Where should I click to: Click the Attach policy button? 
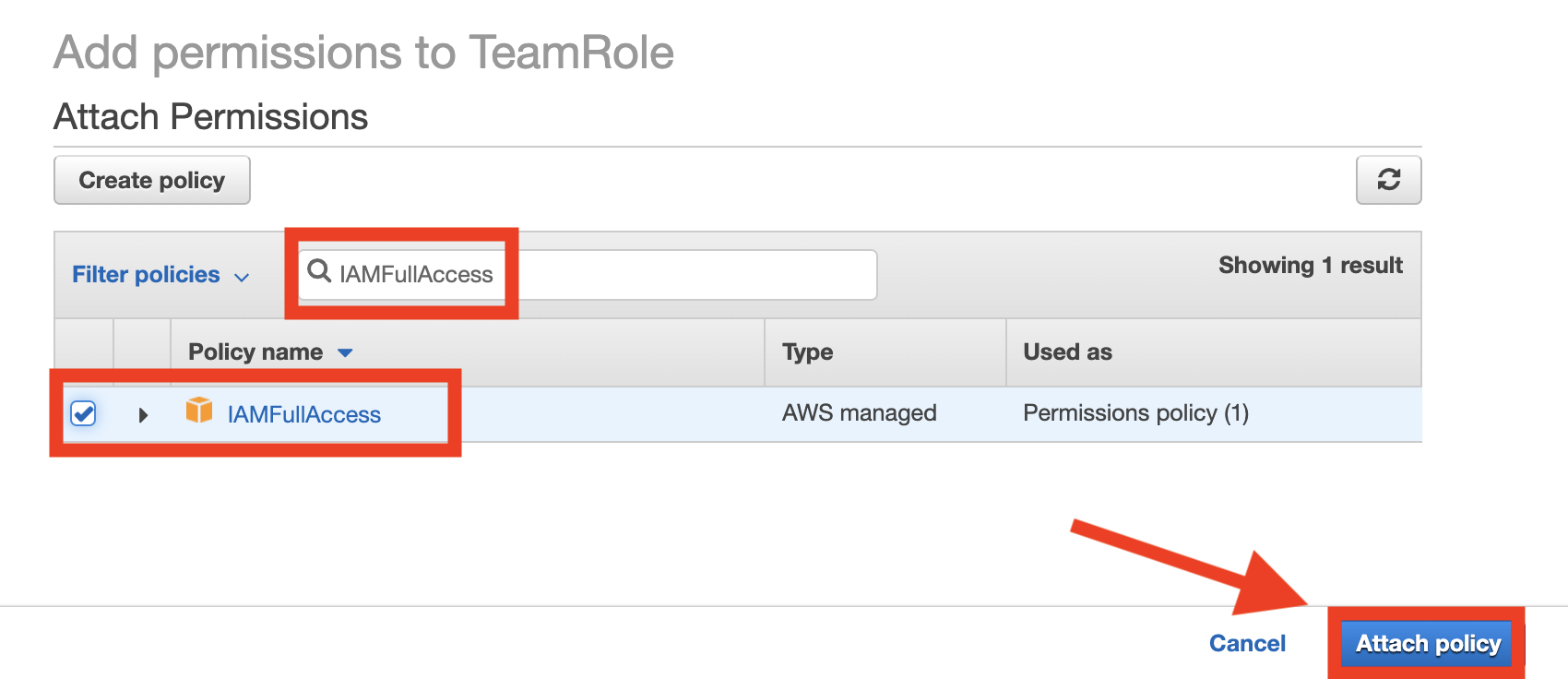pyautogui.click(x=1428, y=643)
